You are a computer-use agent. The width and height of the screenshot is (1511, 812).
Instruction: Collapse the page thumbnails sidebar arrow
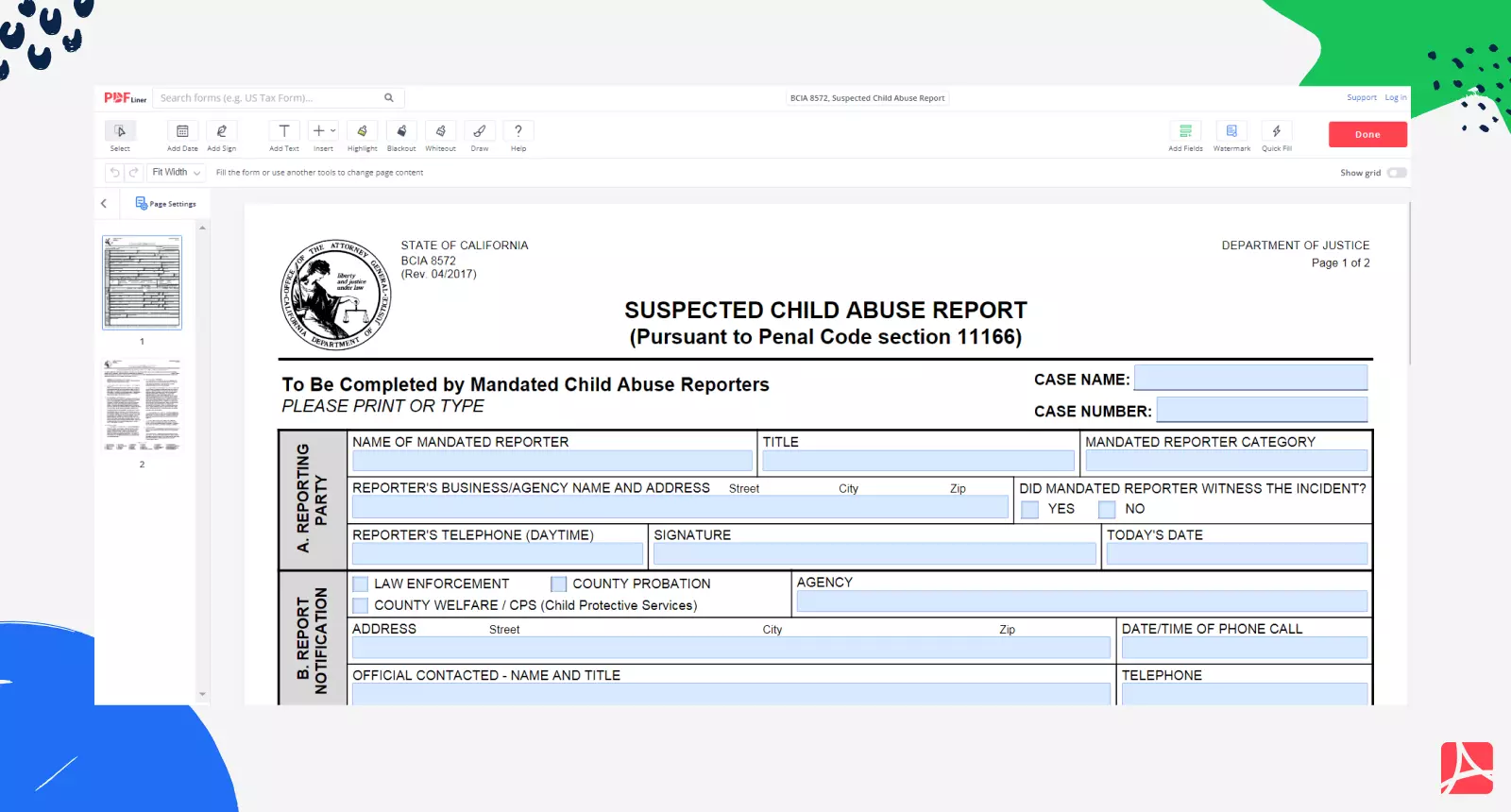pyautogui.click(x=104, y=203)
